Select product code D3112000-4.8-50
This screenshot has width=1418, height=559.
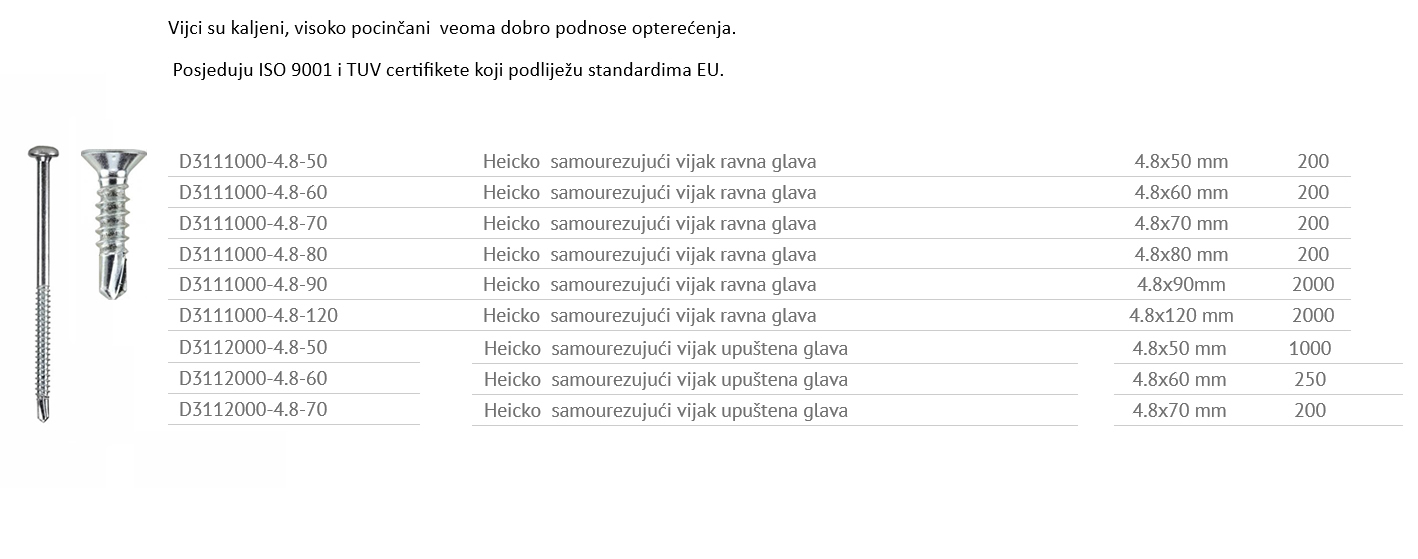pyautogui.click(x=253, y=348)
